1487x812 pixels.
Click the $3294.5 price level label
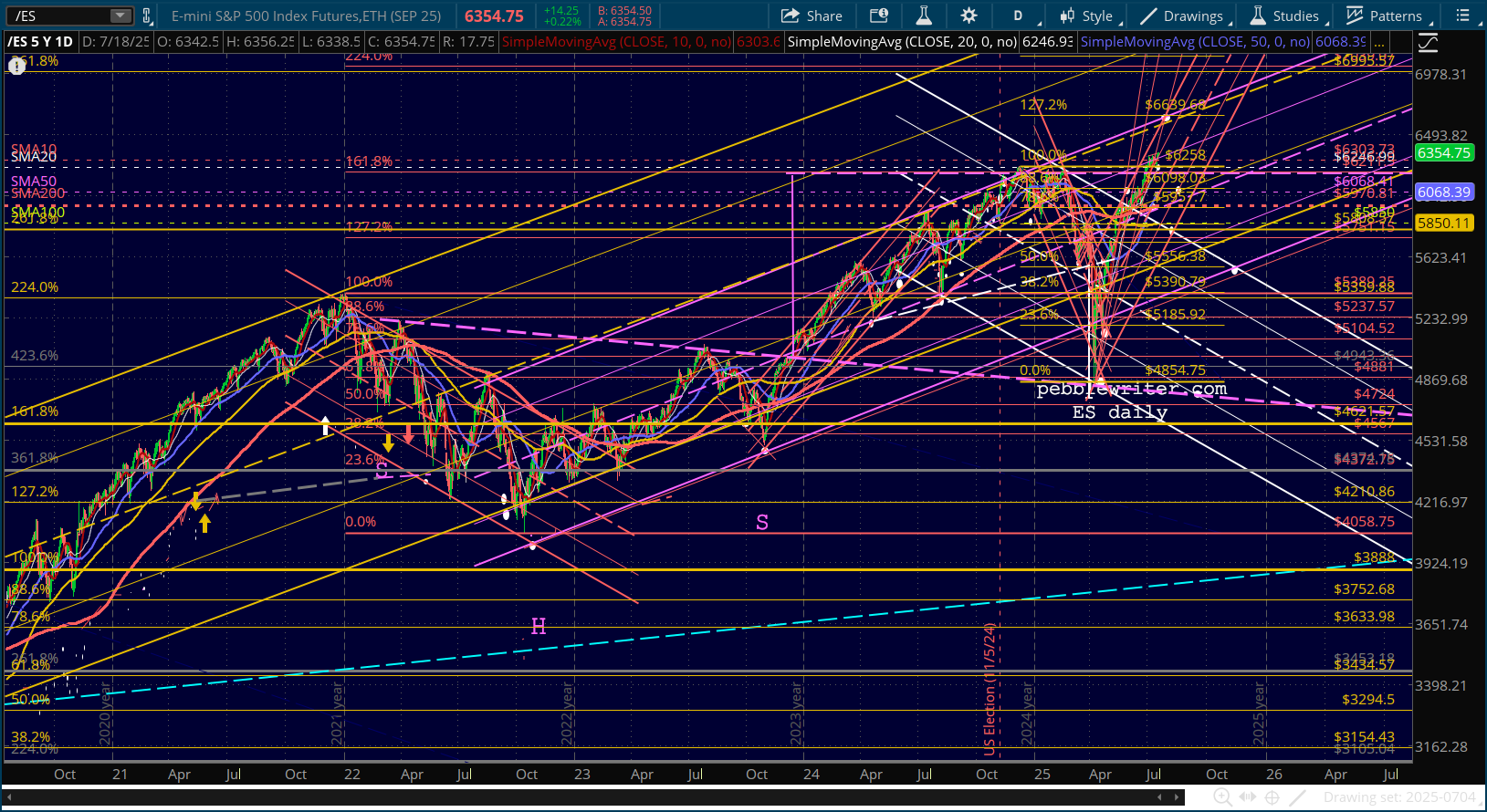1368,700
